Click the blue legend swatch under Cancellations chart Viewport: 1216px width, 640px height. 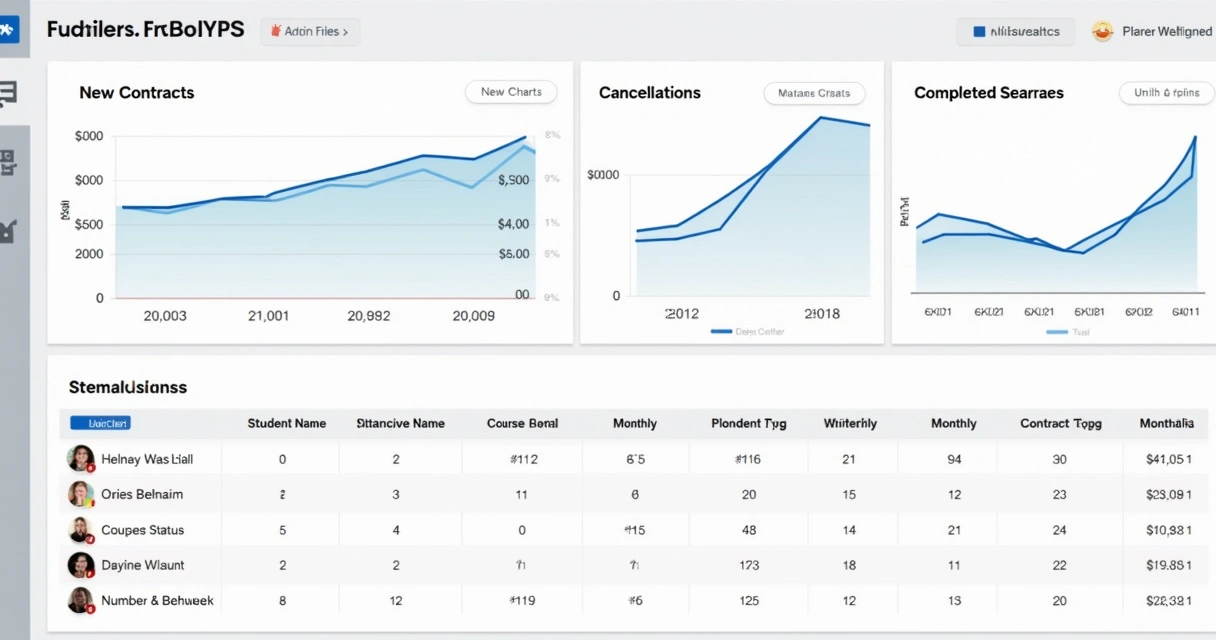click(720, 332)
